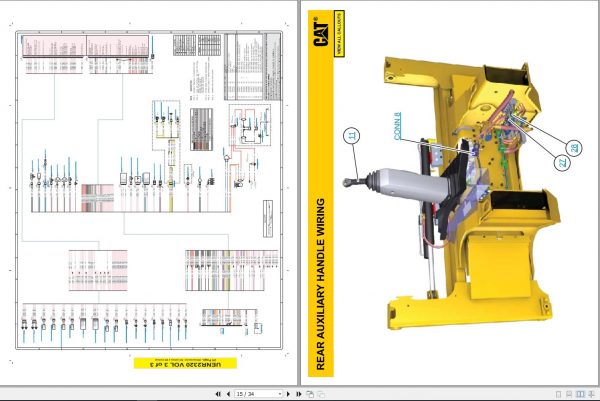Image resolution: width=600 pixels, height=401 pixels.
Task: Open the CONN 8 callout link
Action: coord(398,126)
